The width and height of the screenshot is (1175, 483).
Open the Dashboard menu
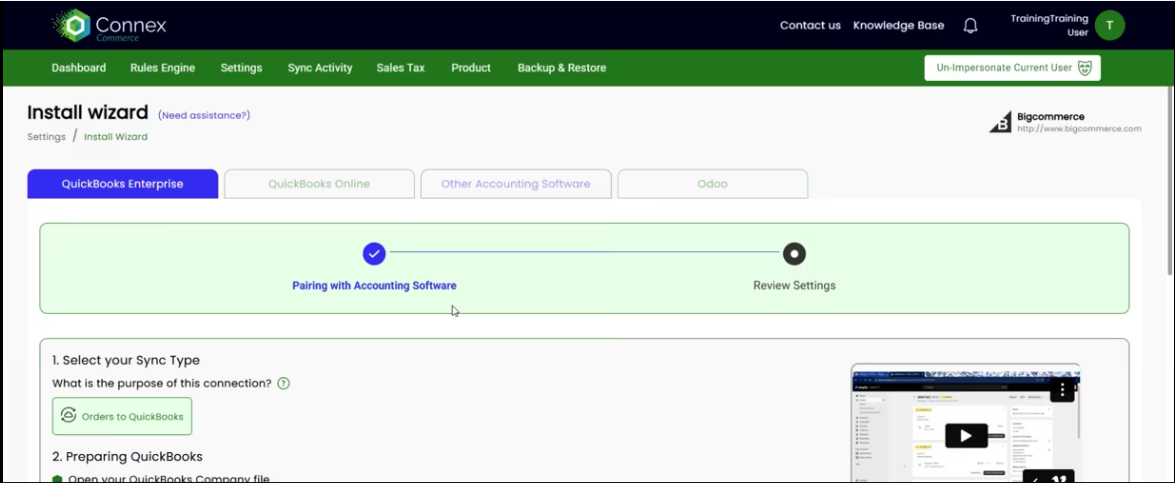point(79,67)
